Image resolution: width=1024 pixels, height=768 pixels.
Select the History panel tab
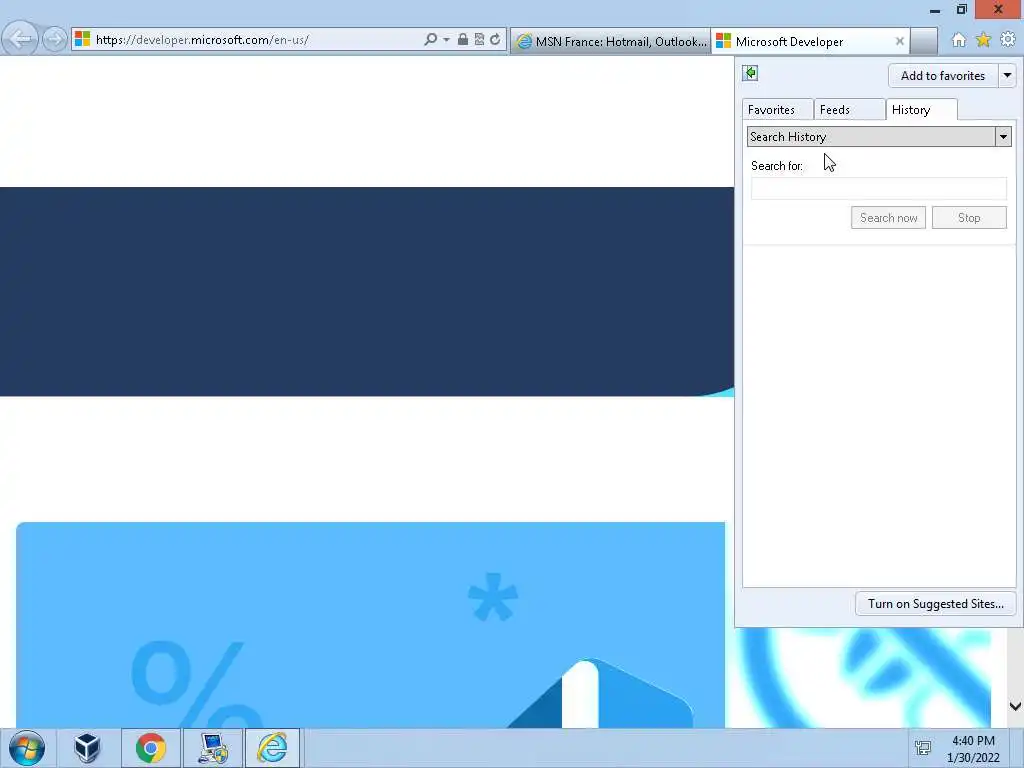[921, 110]
